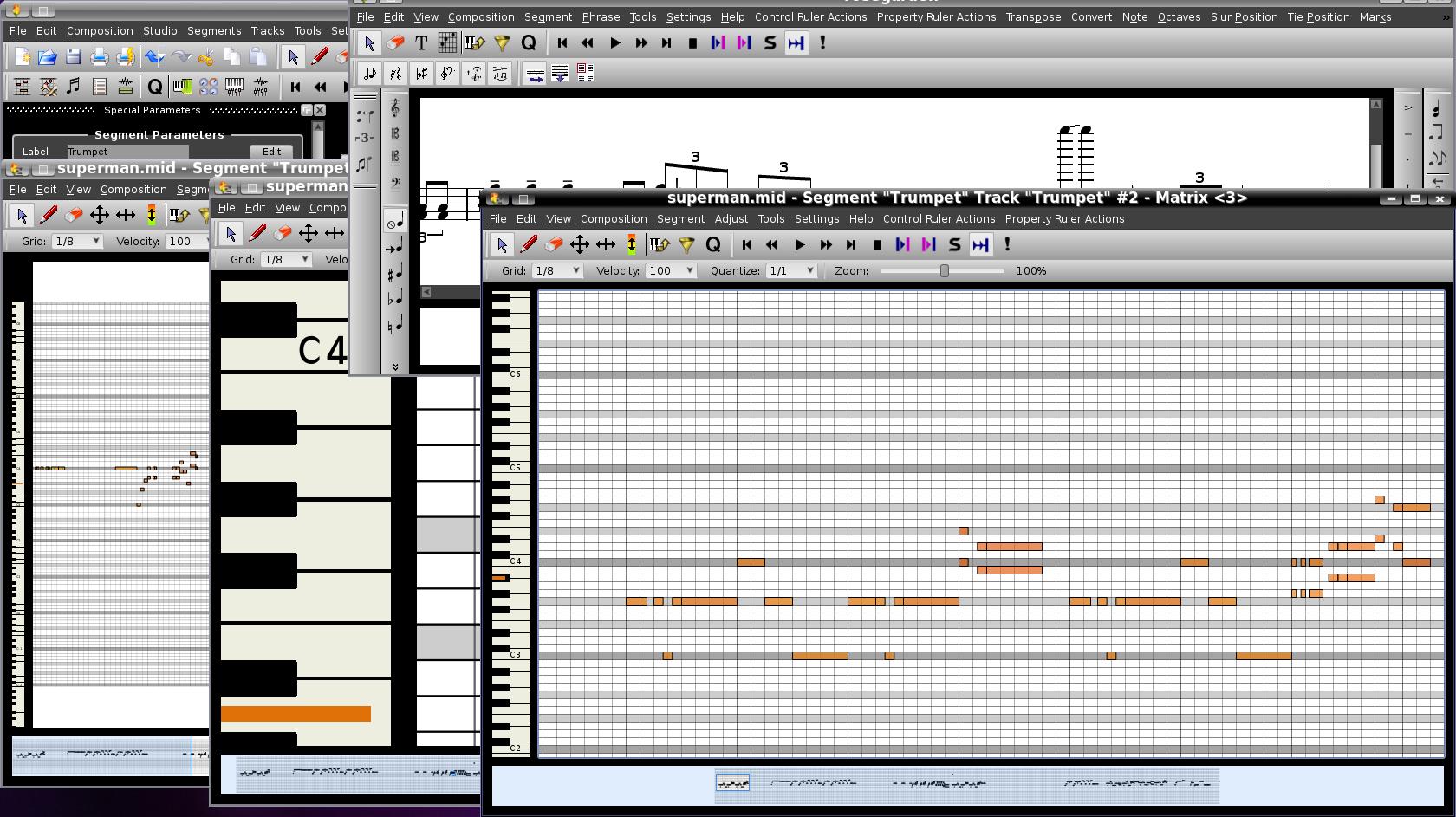Click the C4 key on Matrix <3> piano keyboard
This screenshot has width=1456, height=817.
[x=513, y=562]
